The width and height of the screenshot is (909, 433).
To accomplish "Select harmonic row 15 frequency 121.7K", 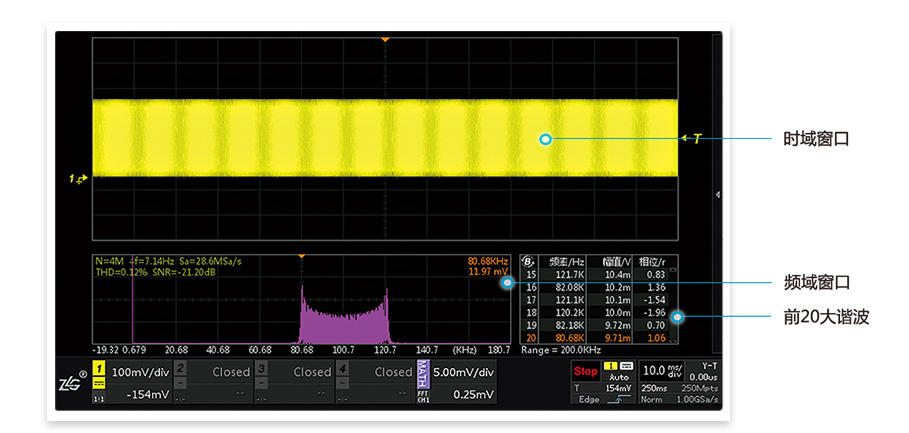I will [x=569, y=275].
